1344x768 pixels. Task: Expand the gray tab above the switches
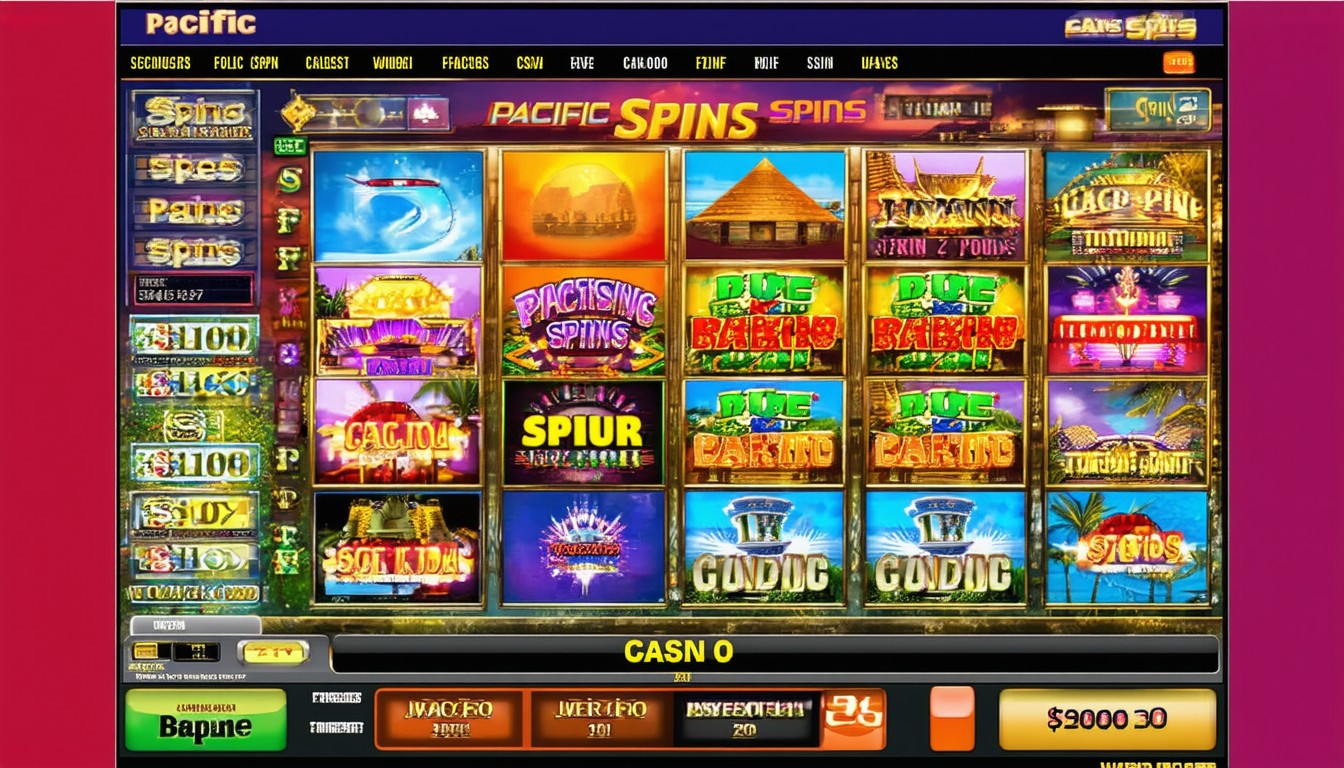tap(196, 626)
